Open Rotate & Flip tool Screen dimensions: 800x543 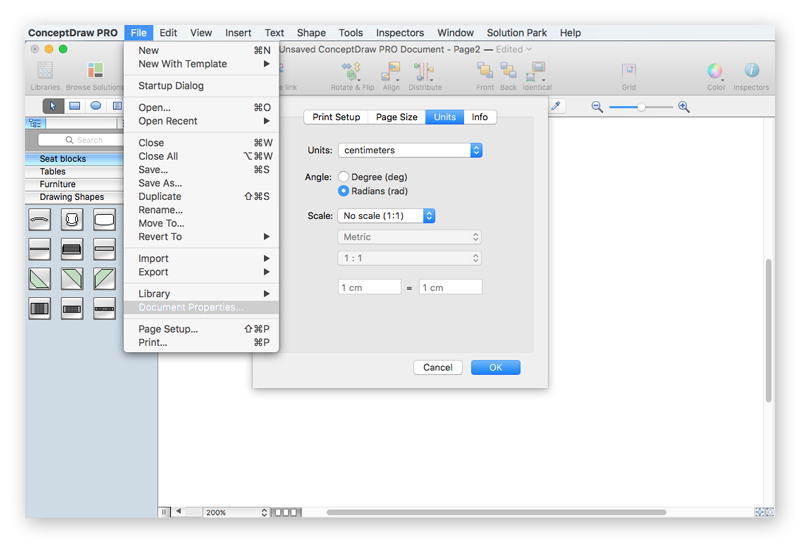tap(352, 71)
